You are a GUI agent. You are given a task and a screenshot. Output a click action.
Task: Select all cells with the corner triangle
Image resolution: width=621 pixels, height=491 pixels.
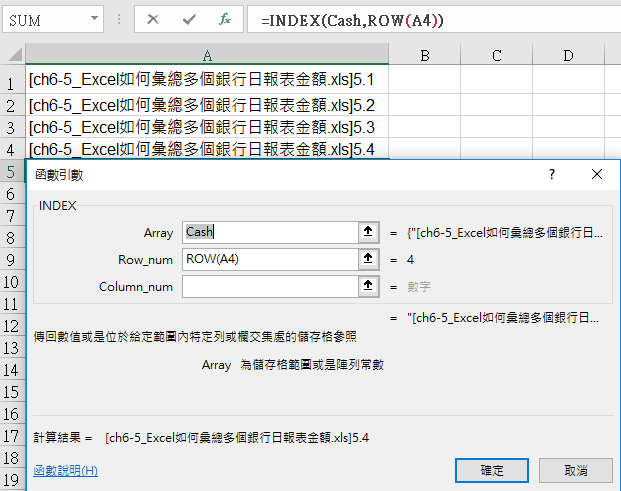[15, 54]
